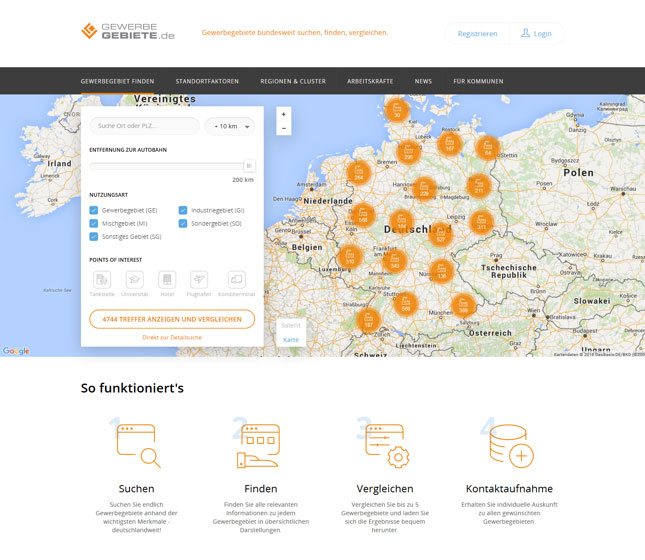
Task: Click the Vergleichen step icon
Action: pyautogui.click(x=387, y=446)
